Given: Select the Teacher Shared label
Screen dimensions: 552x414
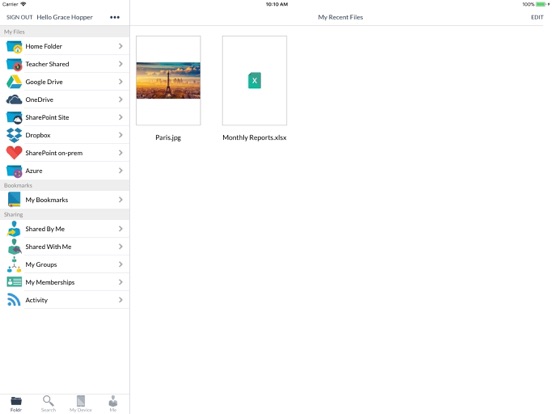Looking at the screenshot, I should [x=47, y=64].
